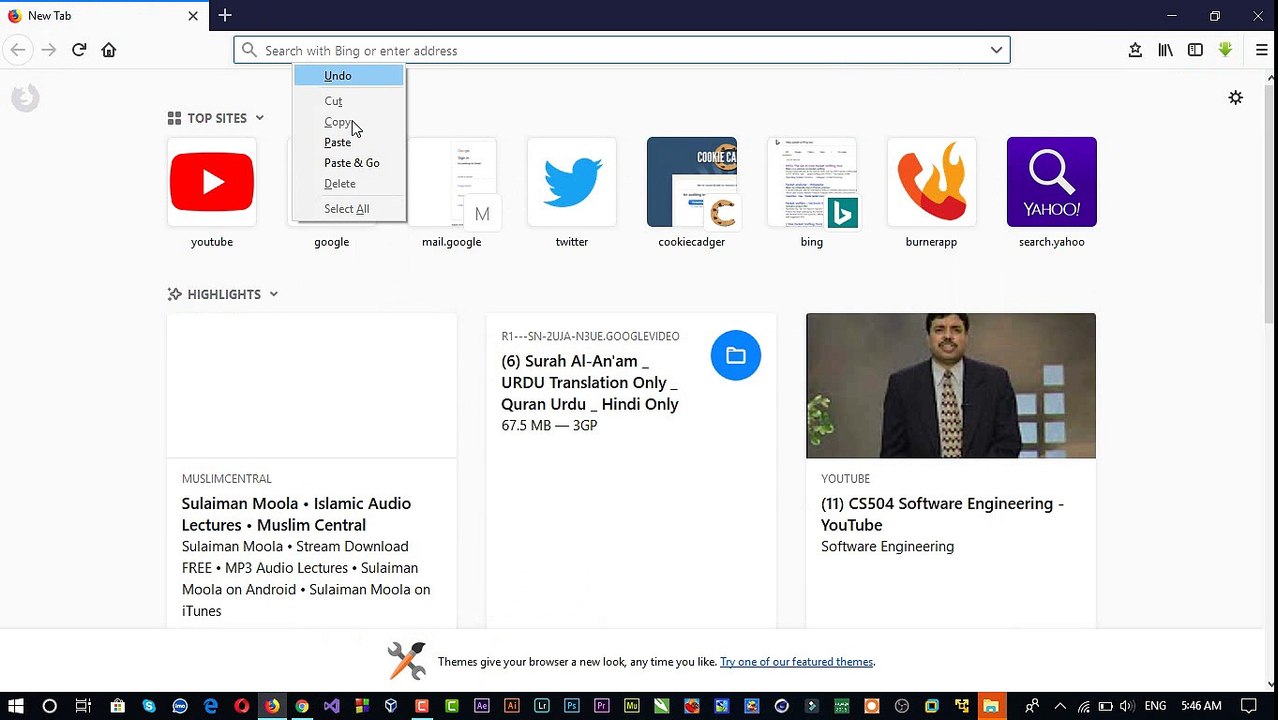The width and height of the screenshot is (1278, 720).
Task: Open File Explorer from taskbar
Action: (991, 706)
